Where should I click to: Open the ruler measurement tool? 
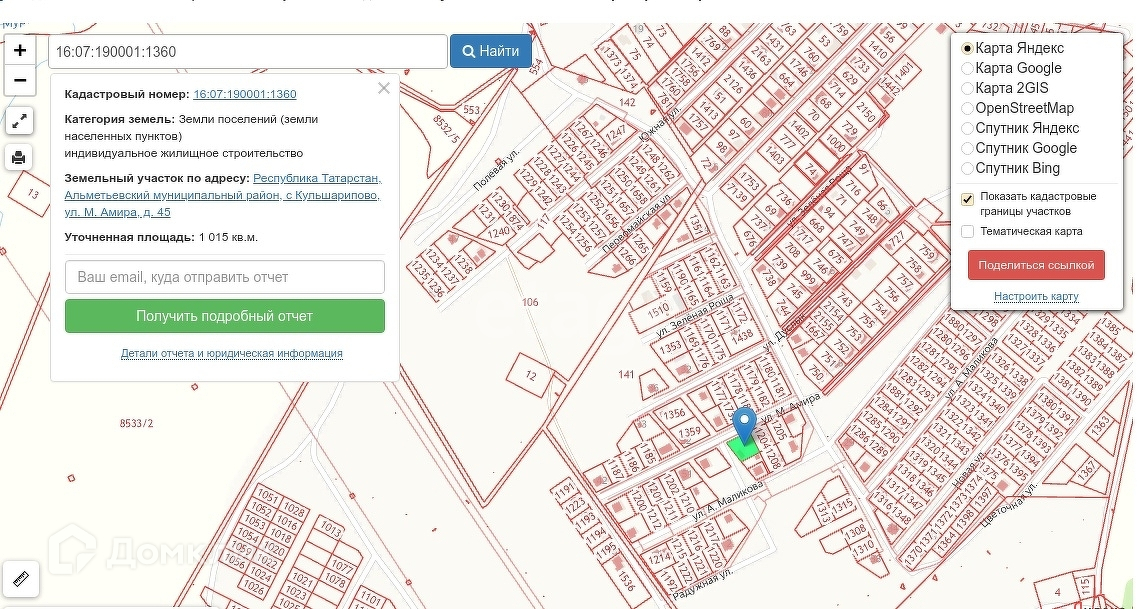20,578
